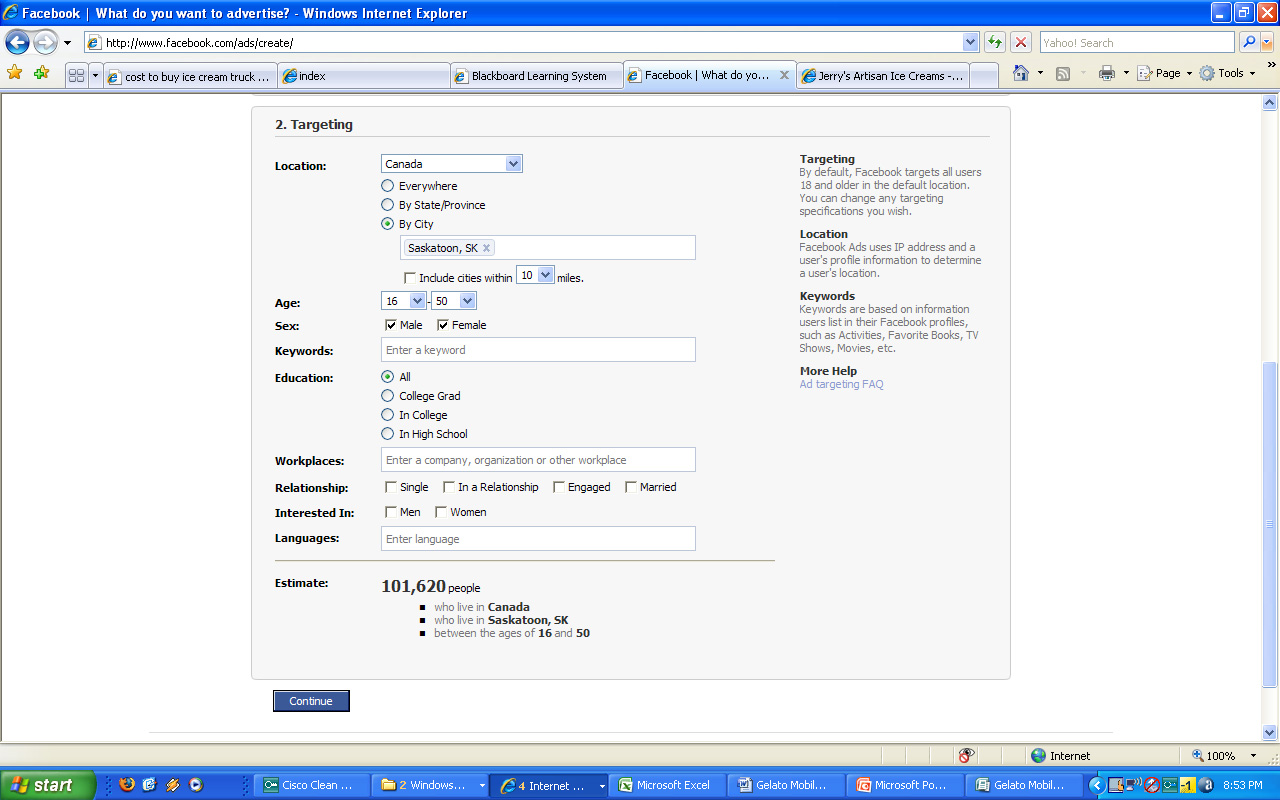Select In College education option

(388, 415)
